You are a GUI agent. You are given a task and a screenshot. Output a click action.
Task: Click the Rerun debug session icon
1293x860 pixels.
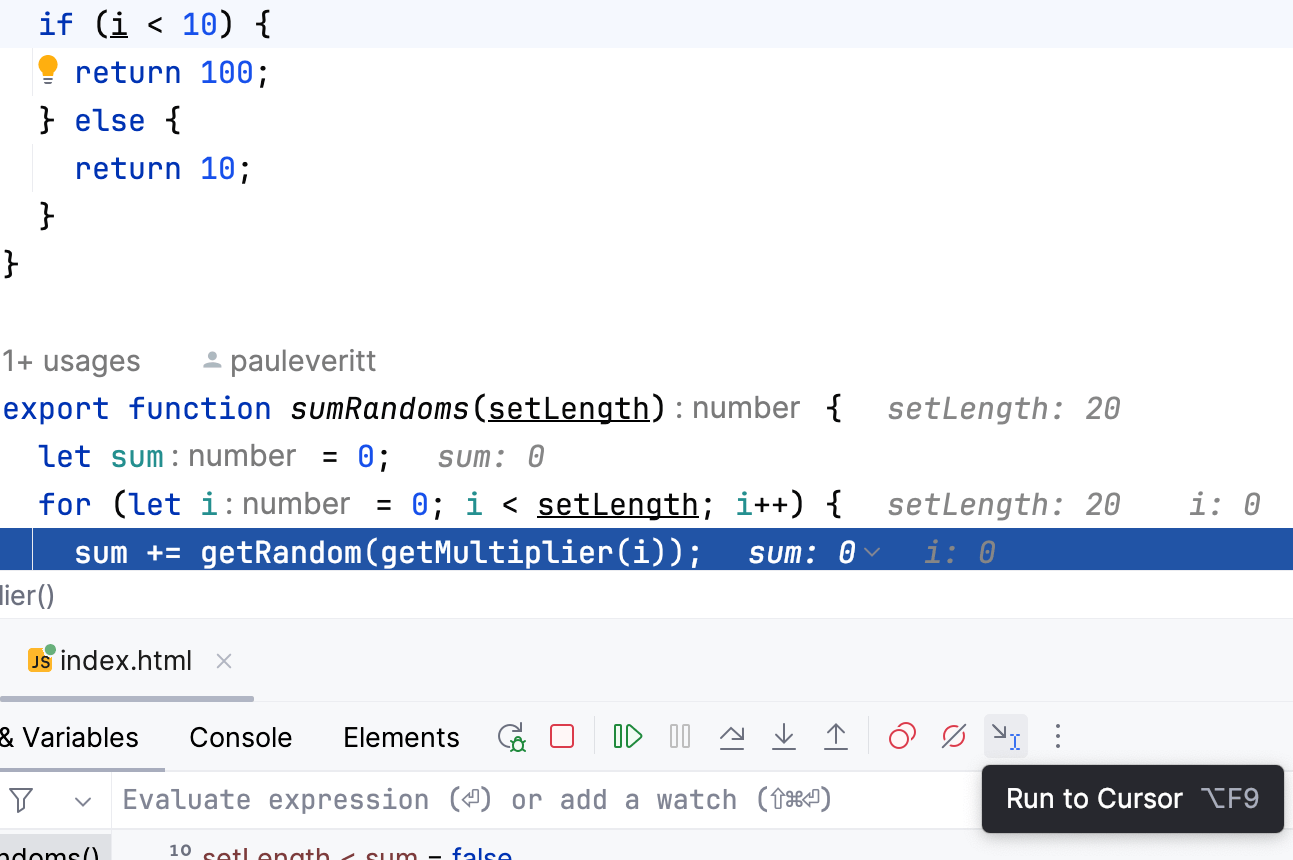click(x=511, y=736)
